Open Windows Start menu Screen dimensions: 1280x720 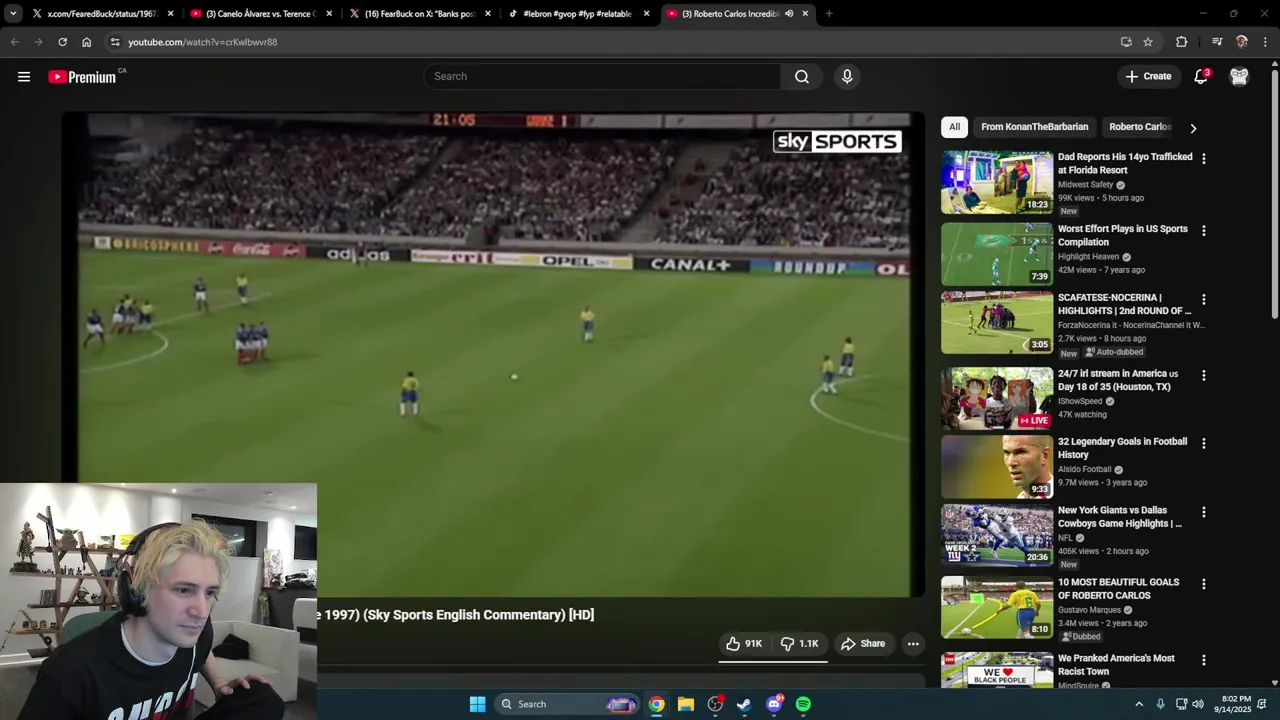[x=477, y=704]
